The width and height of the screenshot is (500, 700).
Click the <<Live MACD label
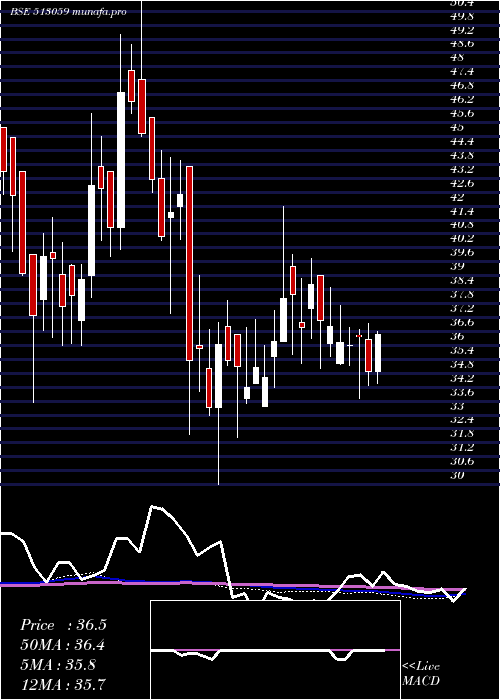coord(421,674)
